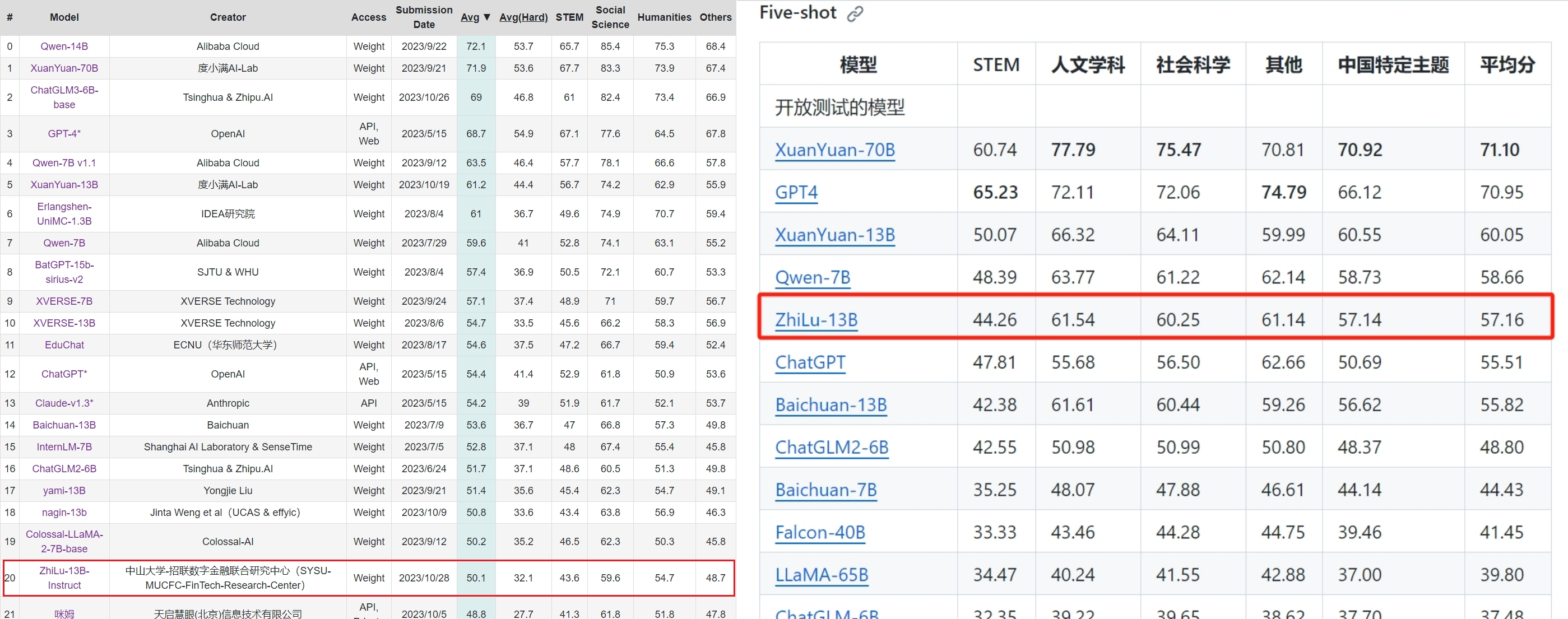
Task: Open ChatGLM2-6B link in Five-shot table
Action: [832, 448]
